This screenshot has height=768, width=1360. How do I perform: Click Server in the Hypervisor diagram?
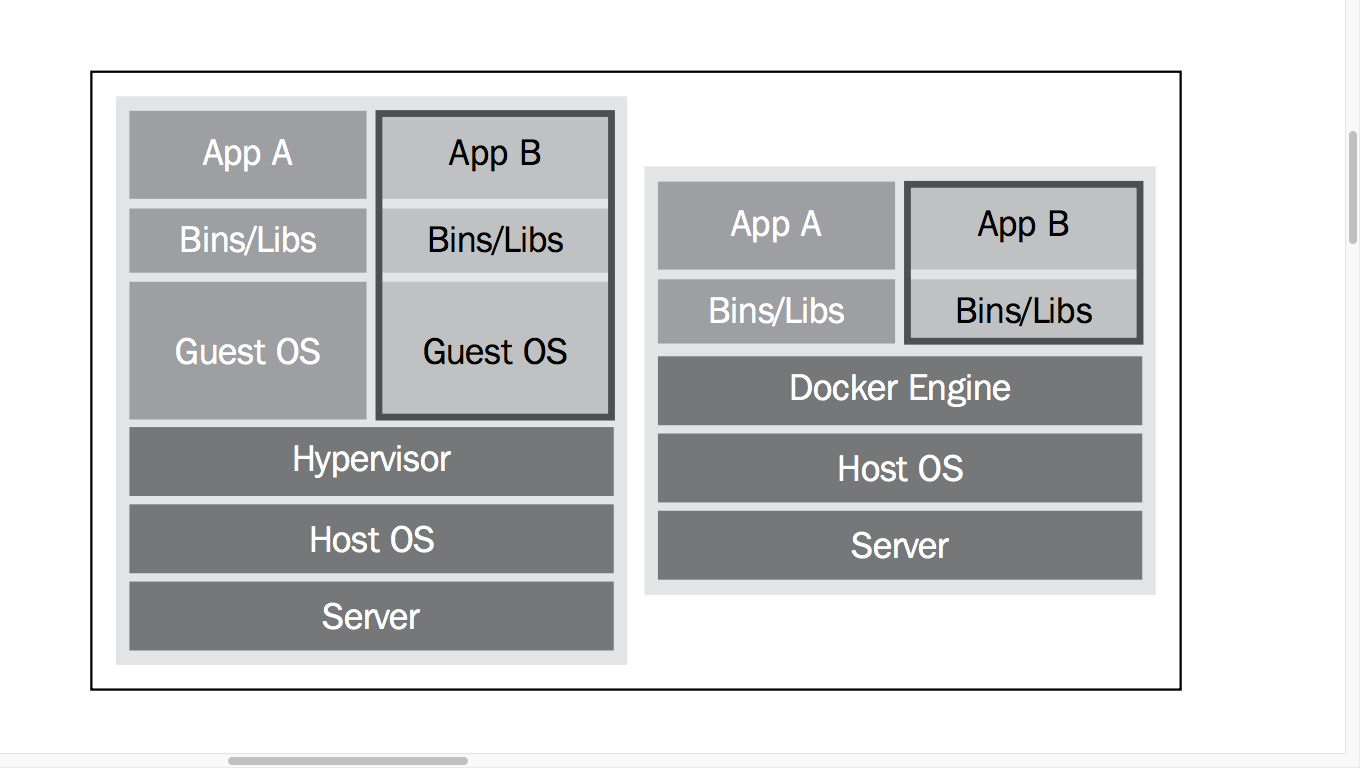[x=371, y=617]
